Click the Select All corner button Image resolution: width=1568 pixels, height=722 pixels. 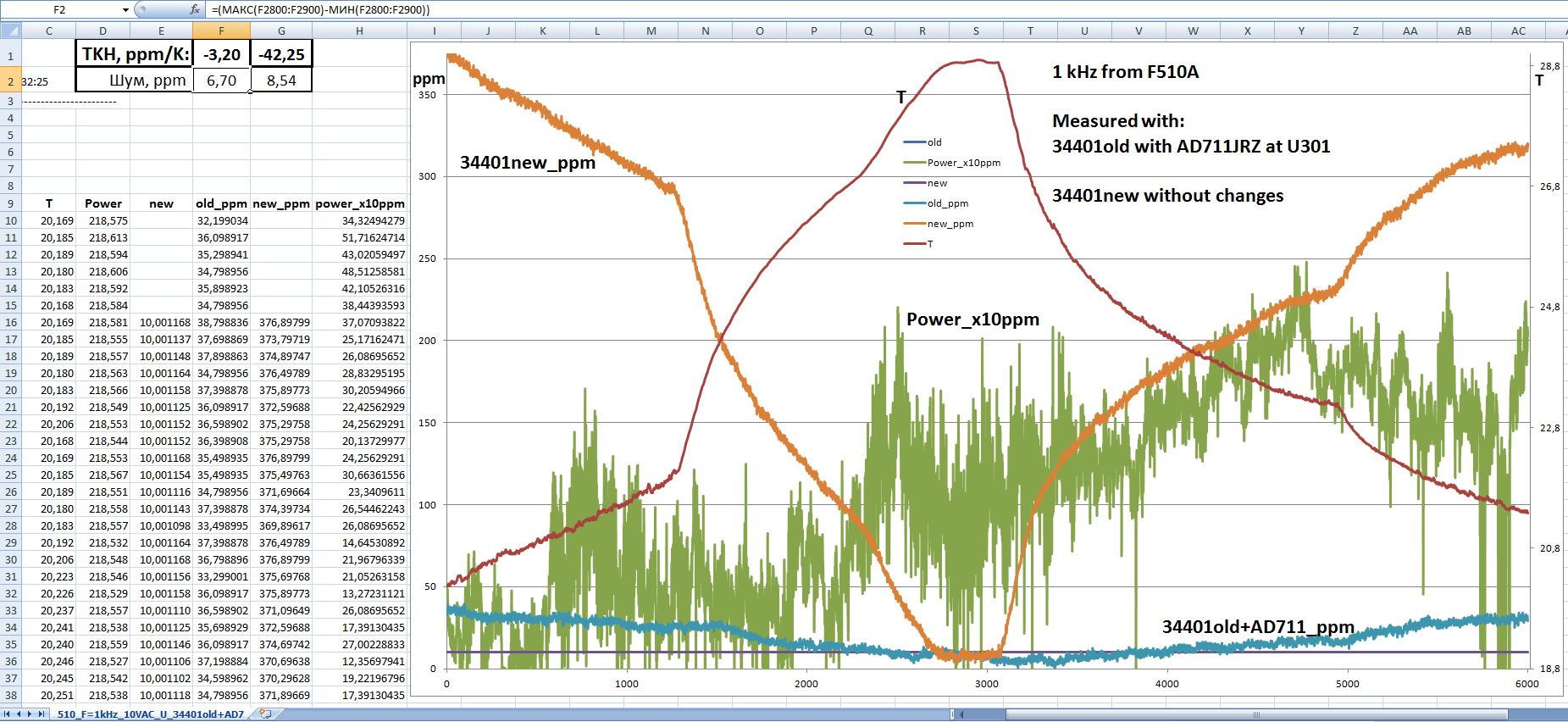(10, 31)
